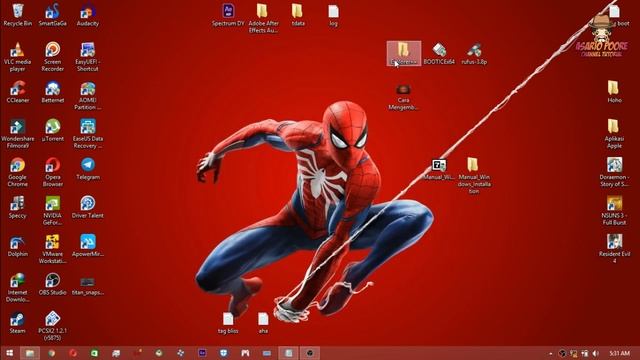Open the Windows Defender shield taskbar icon
The image size is (640, 360).
(224, 353)
